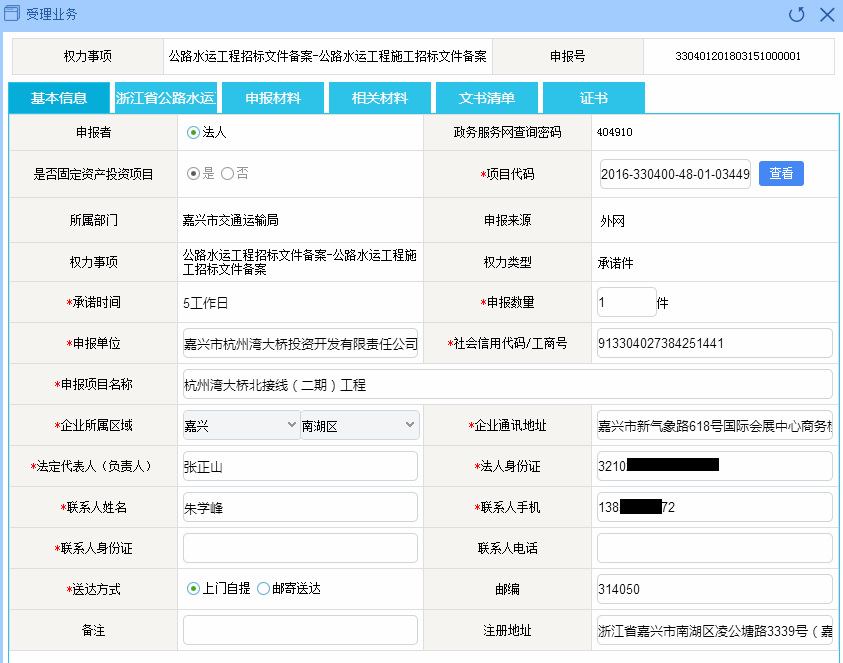The width and height of the screenshot is (843, 663).
Task: Click the 查看 button next to project code
Action: pyautogui.click(x=781, y=173)
